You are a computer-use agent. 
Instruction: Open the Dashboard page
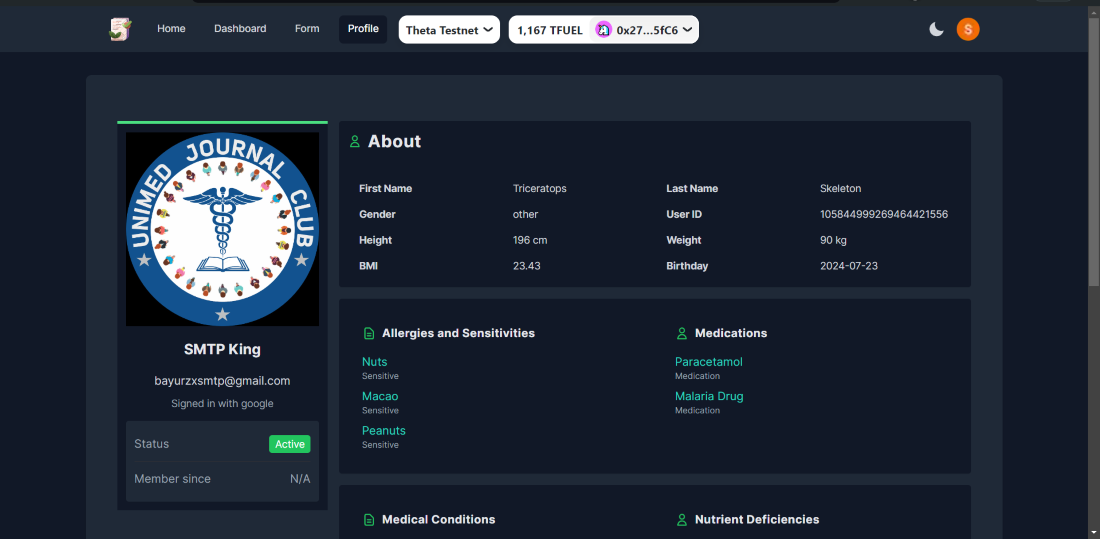(x=240, y=29)
